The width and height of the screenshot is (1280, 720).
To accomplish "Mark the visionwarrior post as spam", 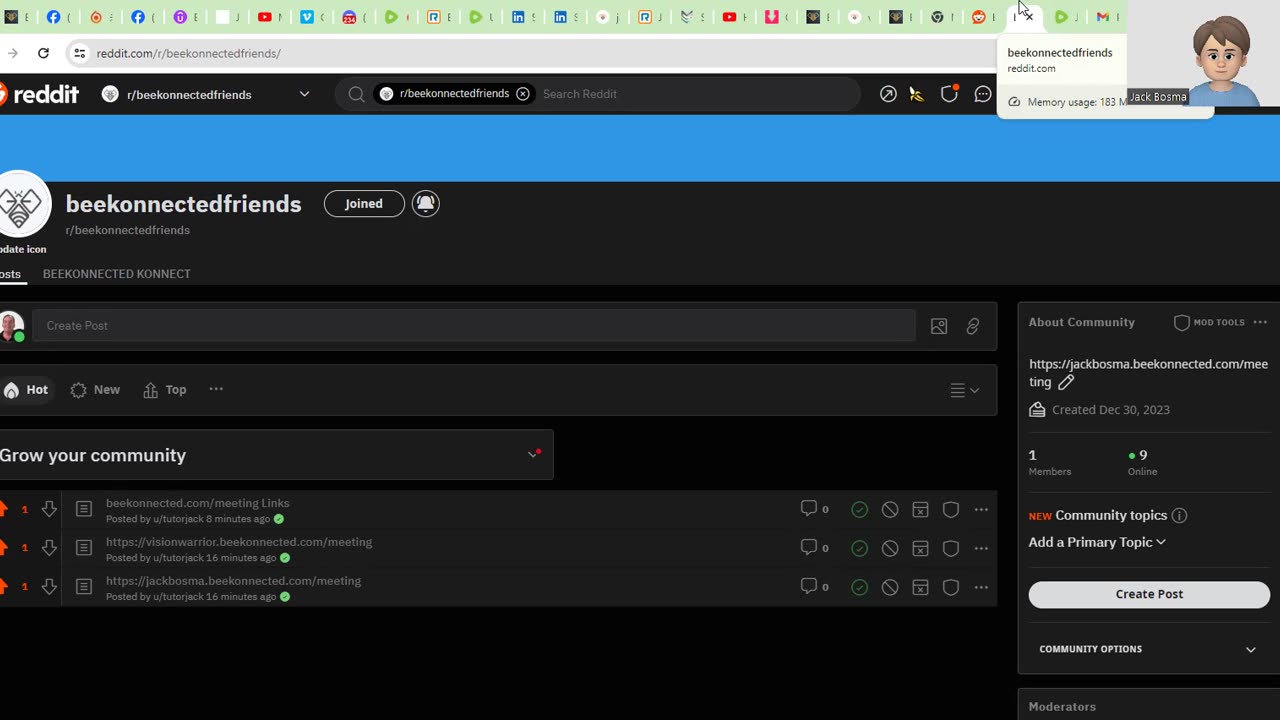I will [x=920, y=549].
